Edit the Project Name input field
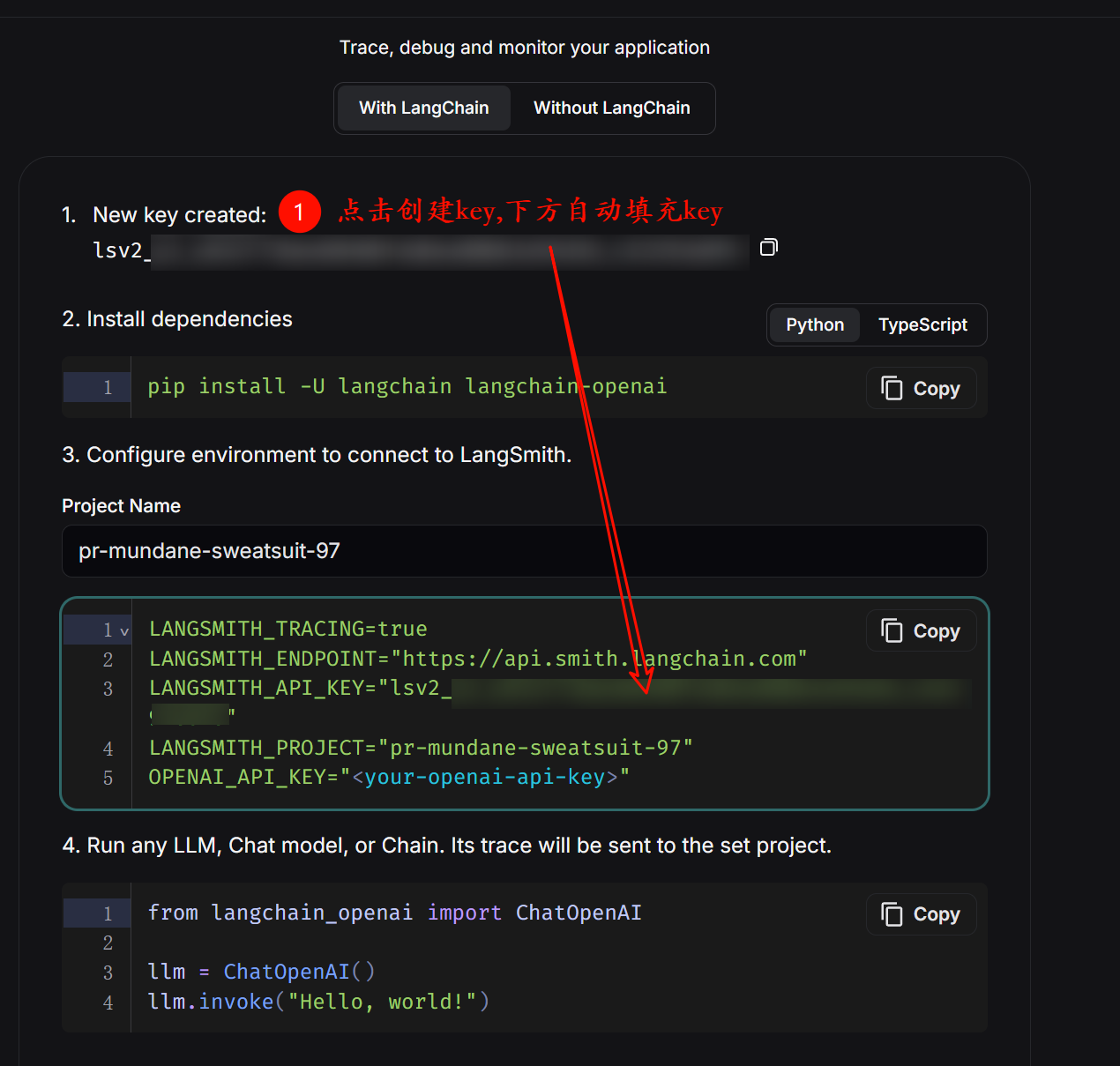This screenshot has width=1120, height=1066. [525, 551]
